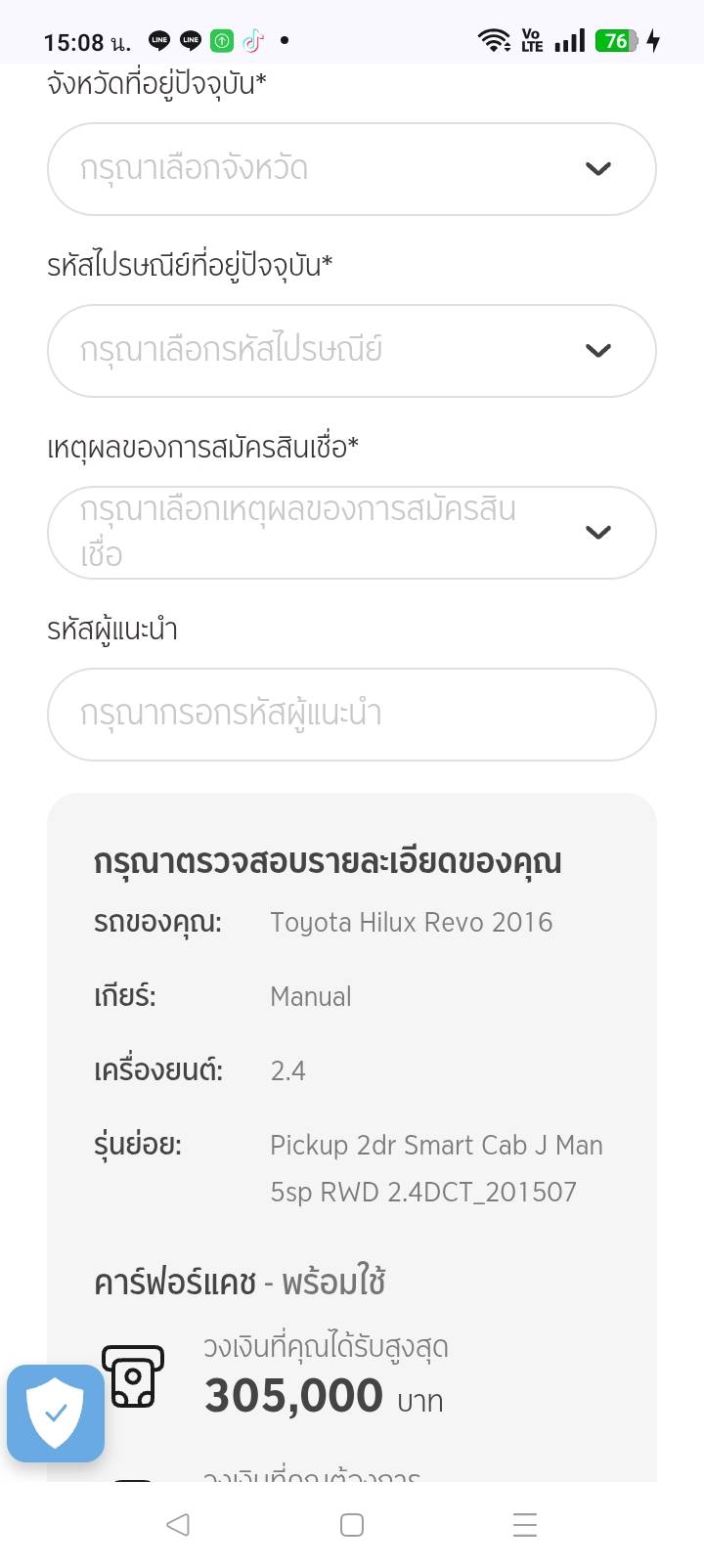
Task: Tap the TikTok notification icon in status bar
Action: click(x=253, y=41)
